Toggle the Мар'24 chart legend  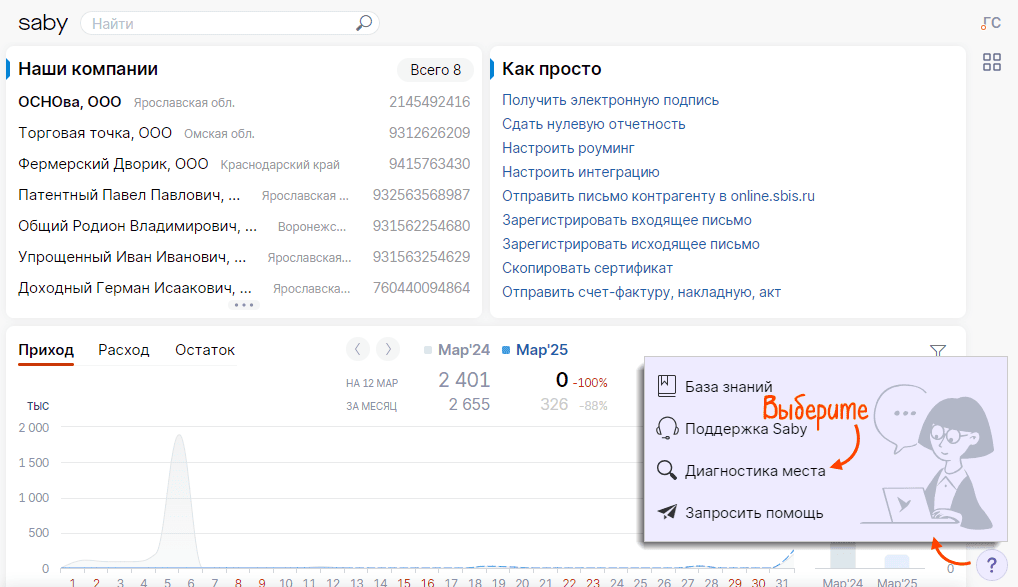pyautogui.click(x=457, y=350)
